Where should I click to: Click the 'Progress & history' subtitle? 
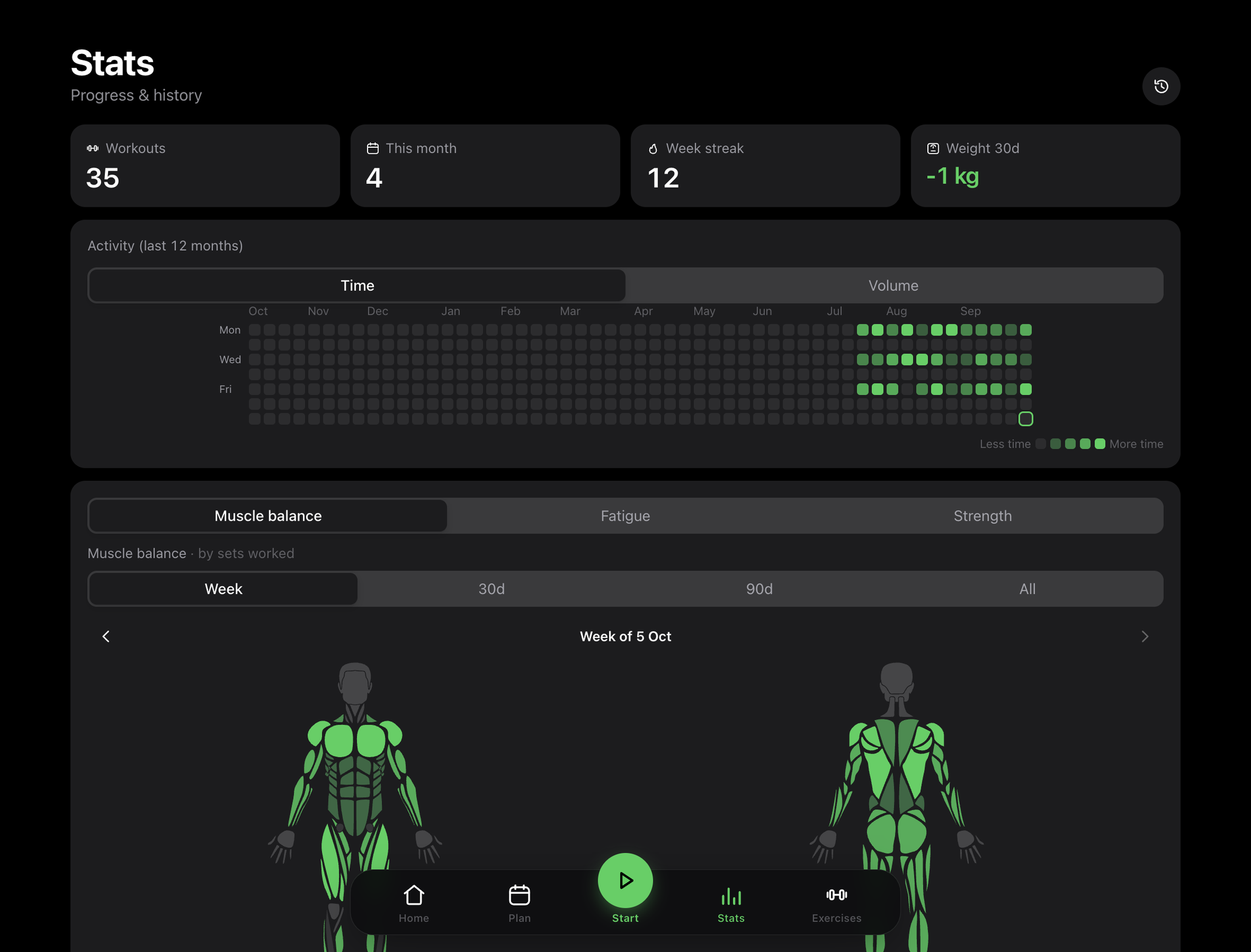(136, 95)
